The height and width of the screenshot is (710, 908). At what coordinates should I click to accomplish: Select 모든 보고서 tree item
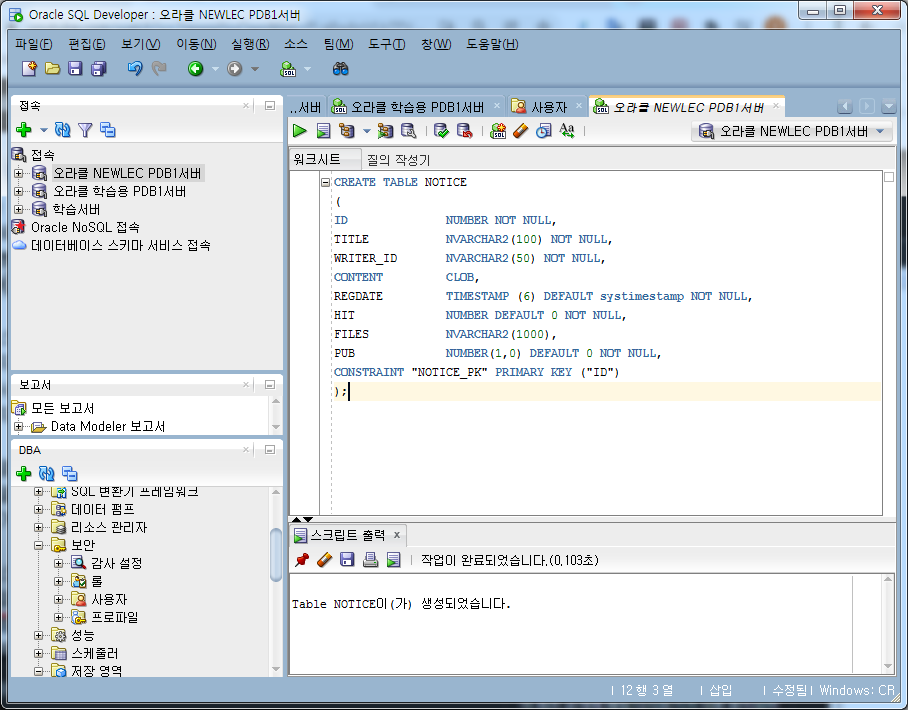coord(63,408)
